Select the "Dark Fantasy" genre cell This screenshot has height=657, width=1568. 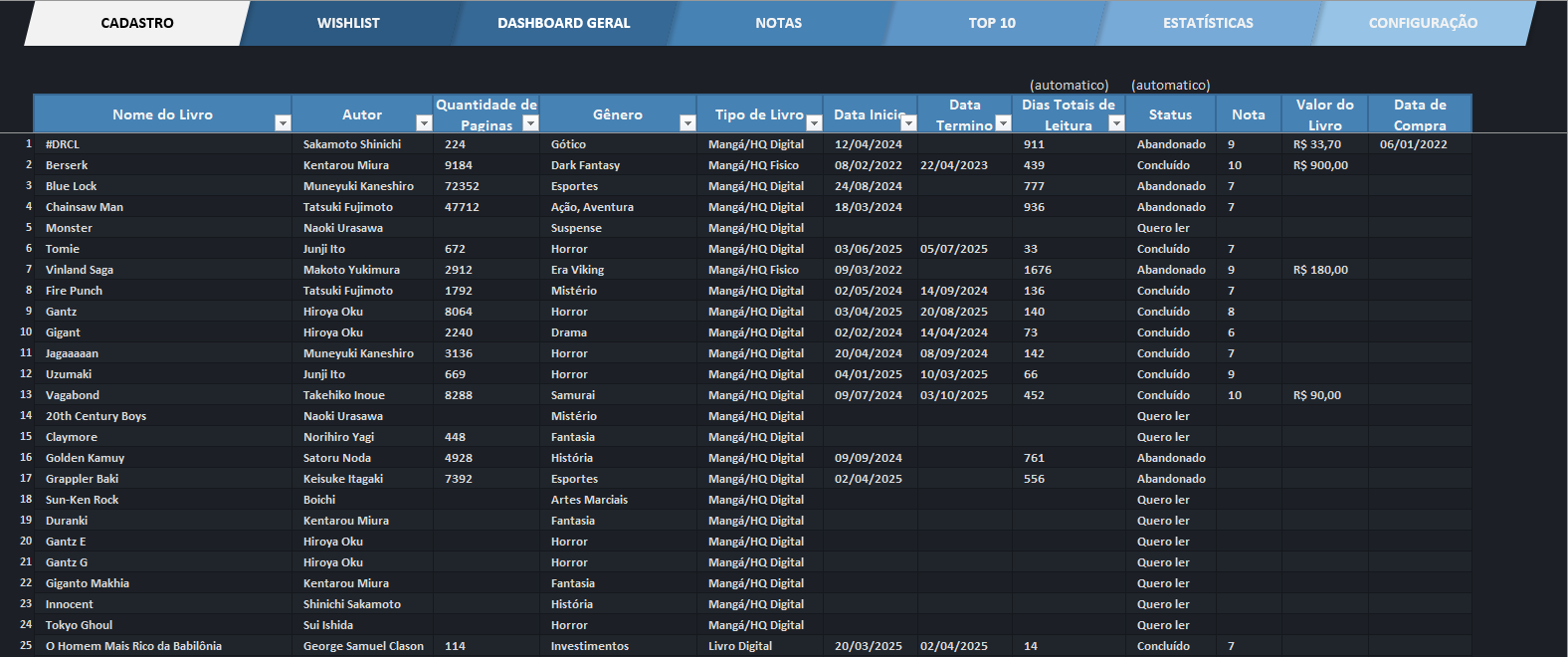pyautogui.click(x=618, y=165)
